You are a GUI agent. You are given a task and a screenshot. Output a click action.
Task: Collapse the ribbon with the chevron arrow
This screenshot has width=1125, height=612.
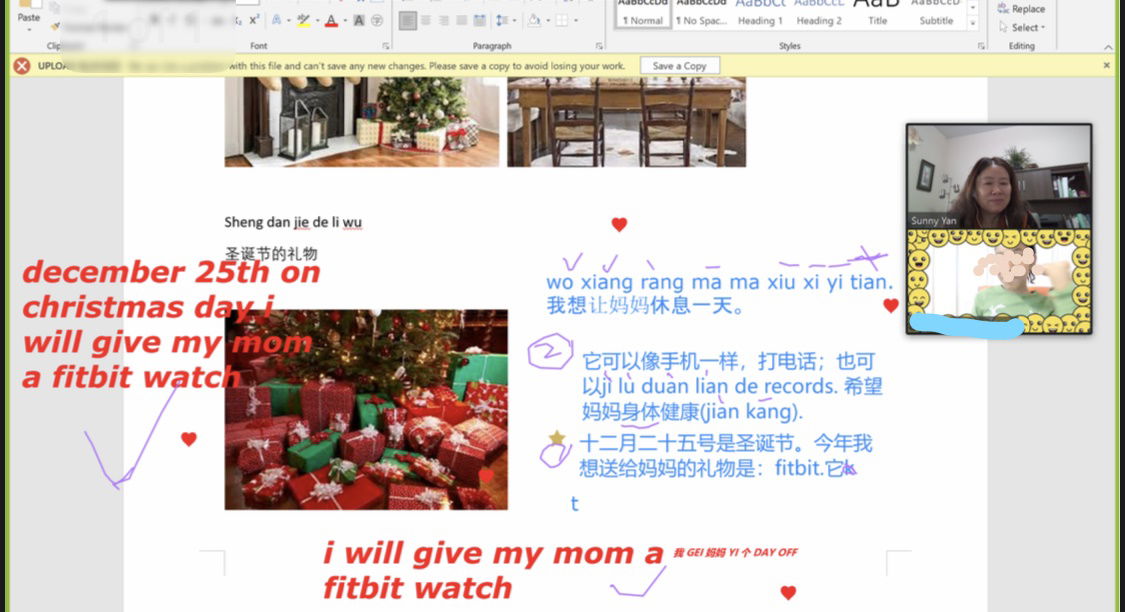(x=1107, y=47)
